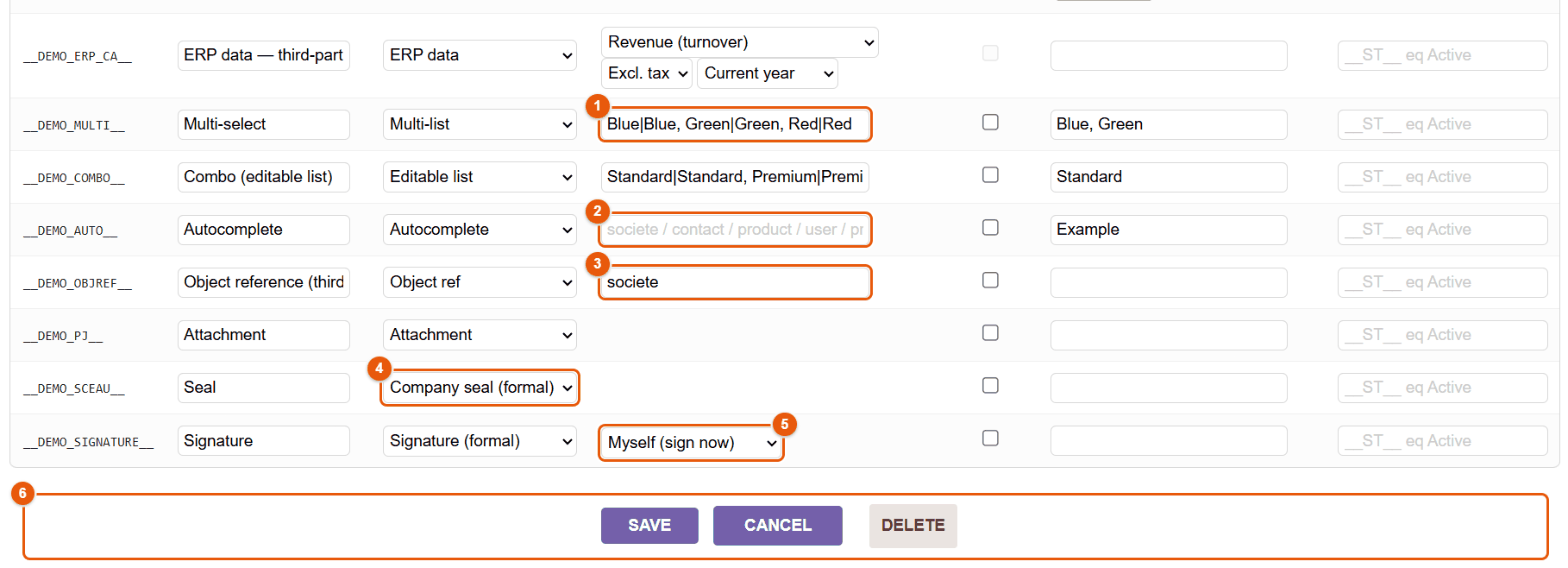1568x568 pixels.
Task: Open the Myself (sign now) dropdown
Action: tap(691, 442)
